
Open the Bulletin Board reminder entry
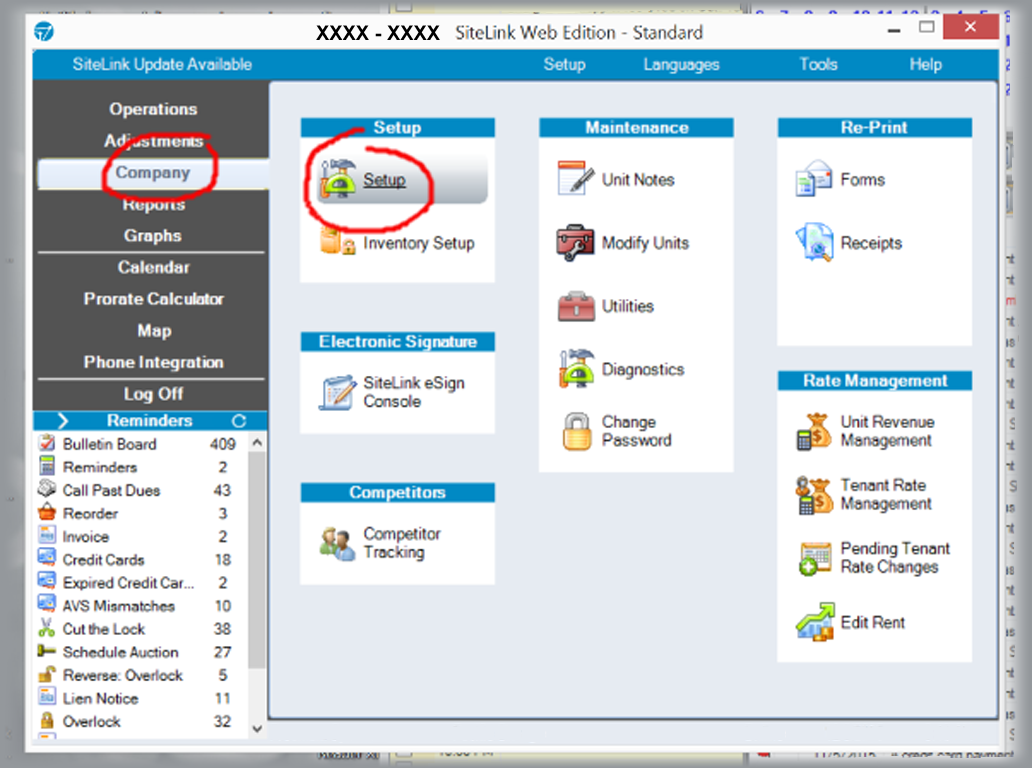point(109,444)
